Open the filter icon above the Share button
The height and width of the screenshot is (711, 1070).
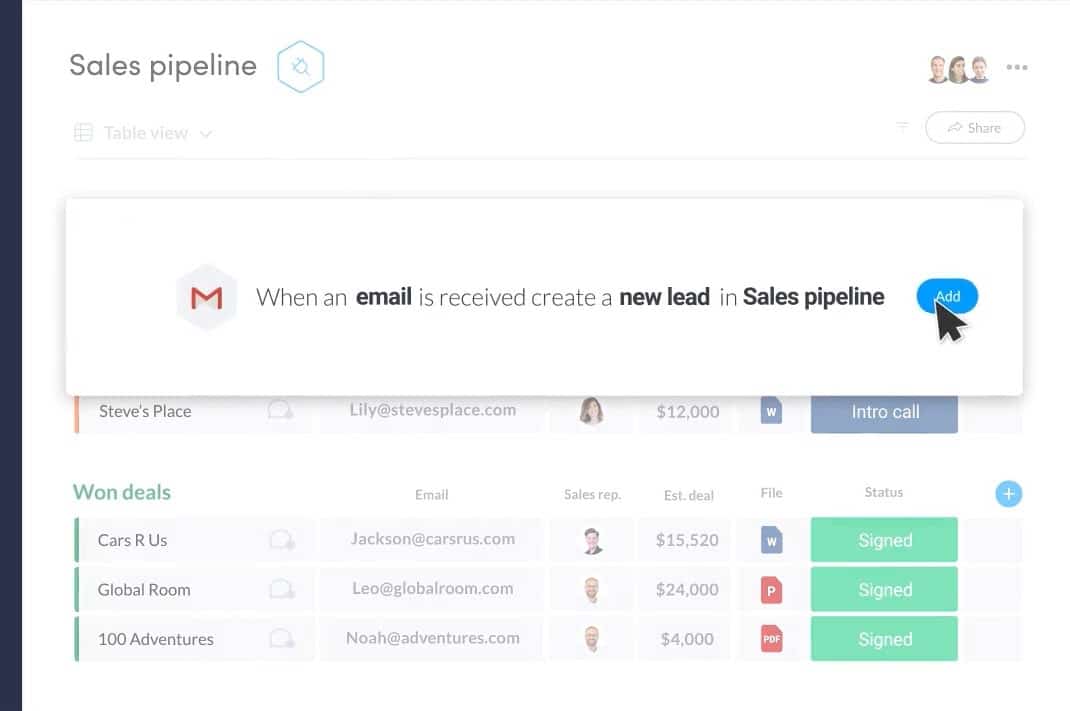(x=903, y=128)
